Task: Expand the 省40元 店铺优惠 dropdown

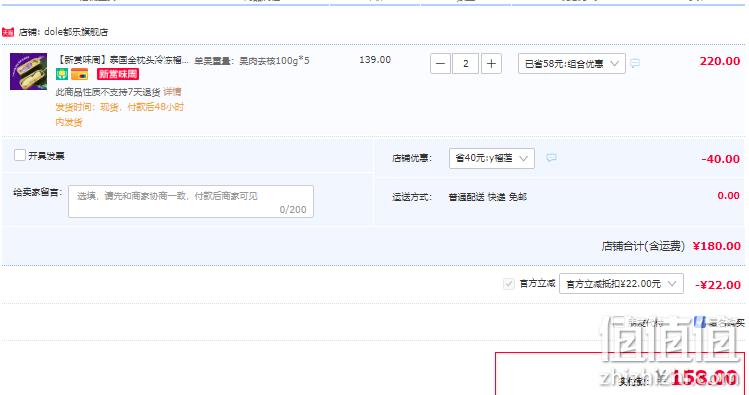Action: (x=492, y=158)
